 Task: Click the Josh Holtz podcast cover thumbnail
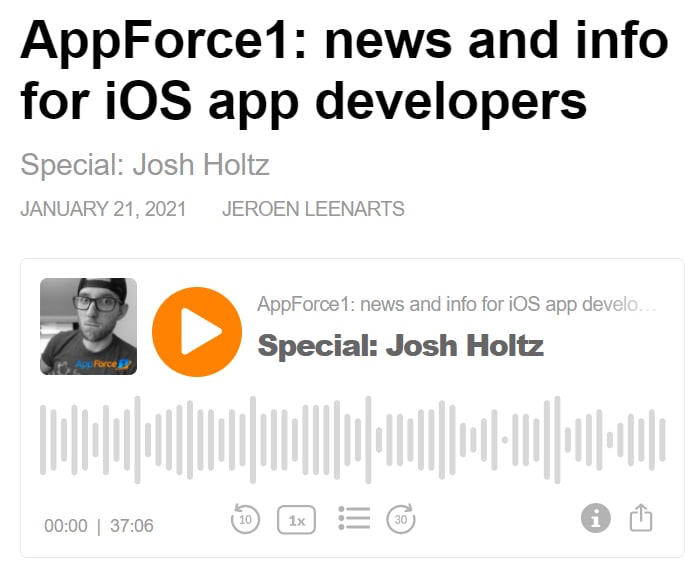88,327
